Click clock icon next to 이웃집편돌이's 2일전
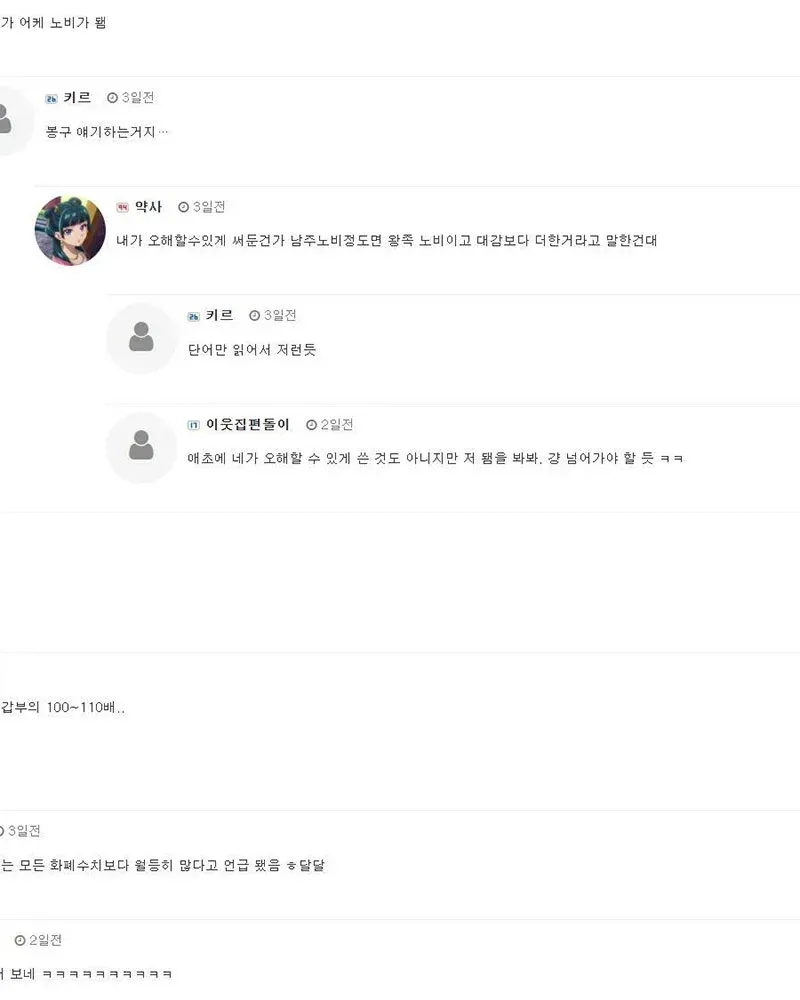 (x=311, y=425)
